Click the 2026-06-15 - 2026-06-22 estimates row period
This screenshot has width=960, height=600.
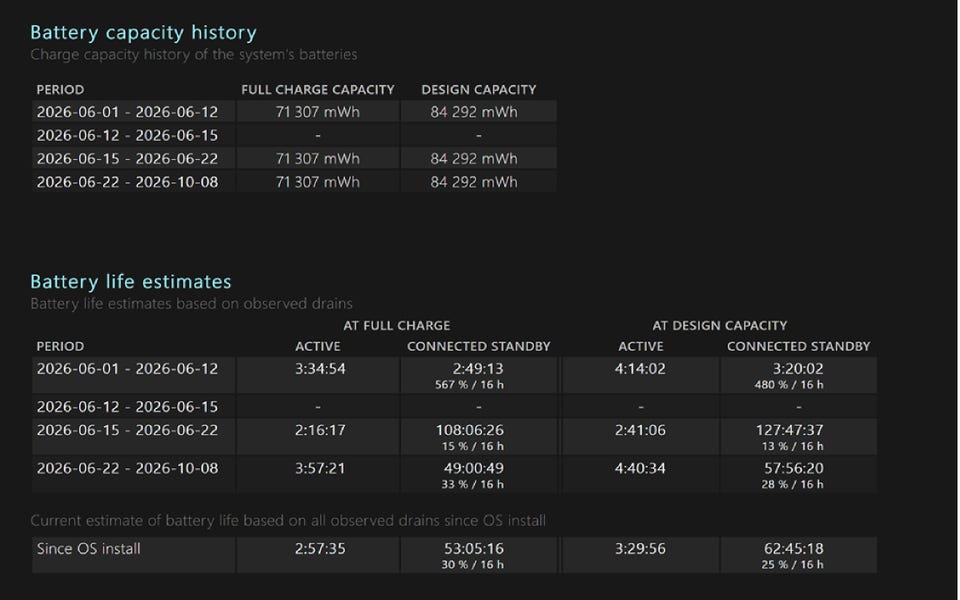pyautogui.click(x=127, y=430)
